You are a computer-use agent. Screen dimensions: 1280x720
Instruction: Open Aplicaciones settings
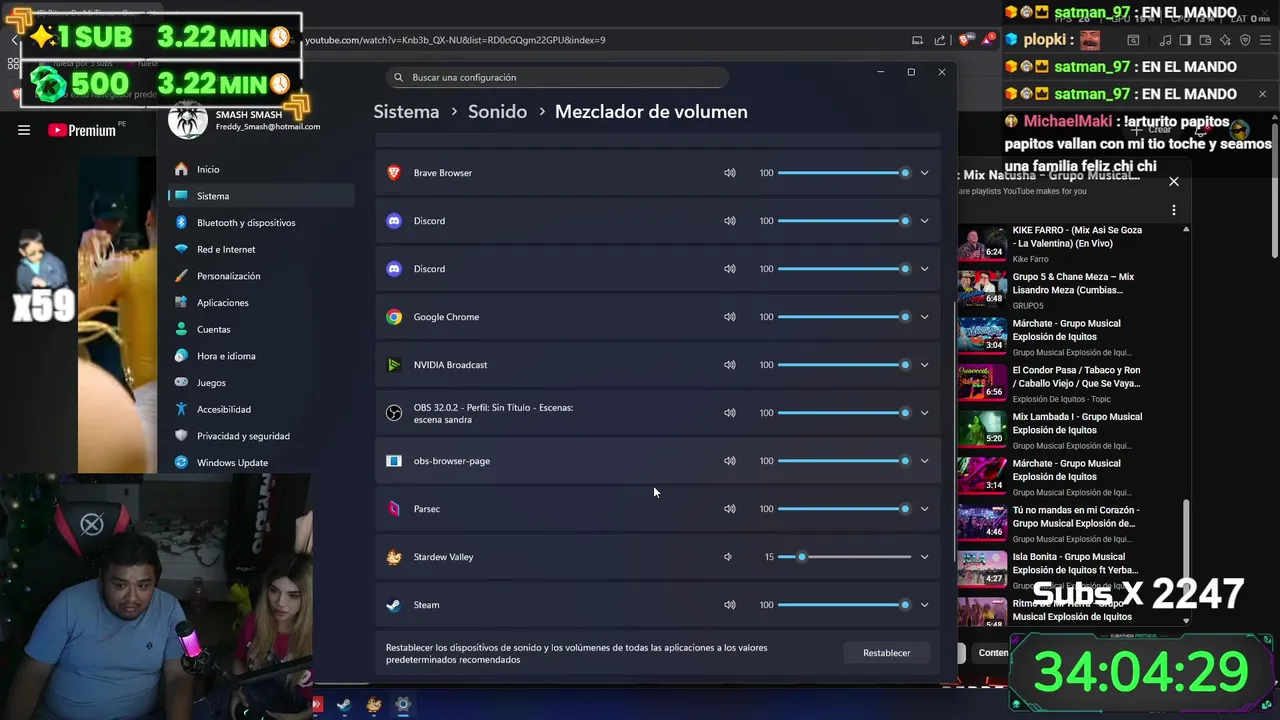click(261, 302)
